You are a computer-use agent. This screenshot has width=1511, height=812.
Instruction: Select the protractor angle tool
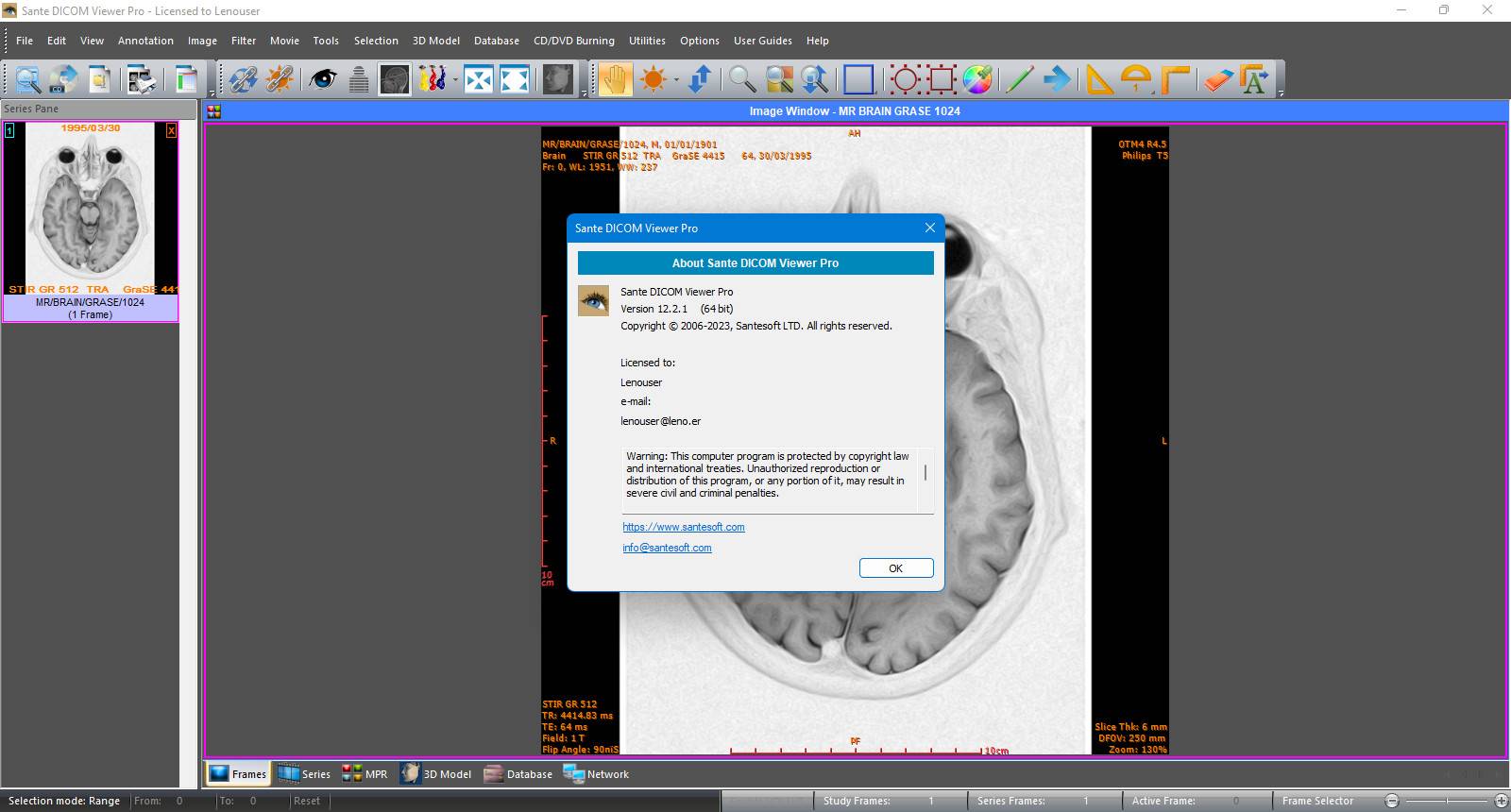1136,79
